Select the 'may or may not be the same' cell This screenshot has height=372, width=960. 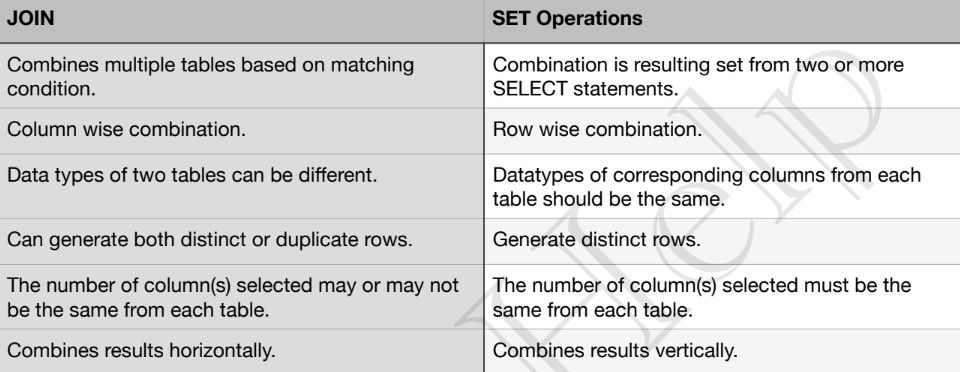(242, 297)
